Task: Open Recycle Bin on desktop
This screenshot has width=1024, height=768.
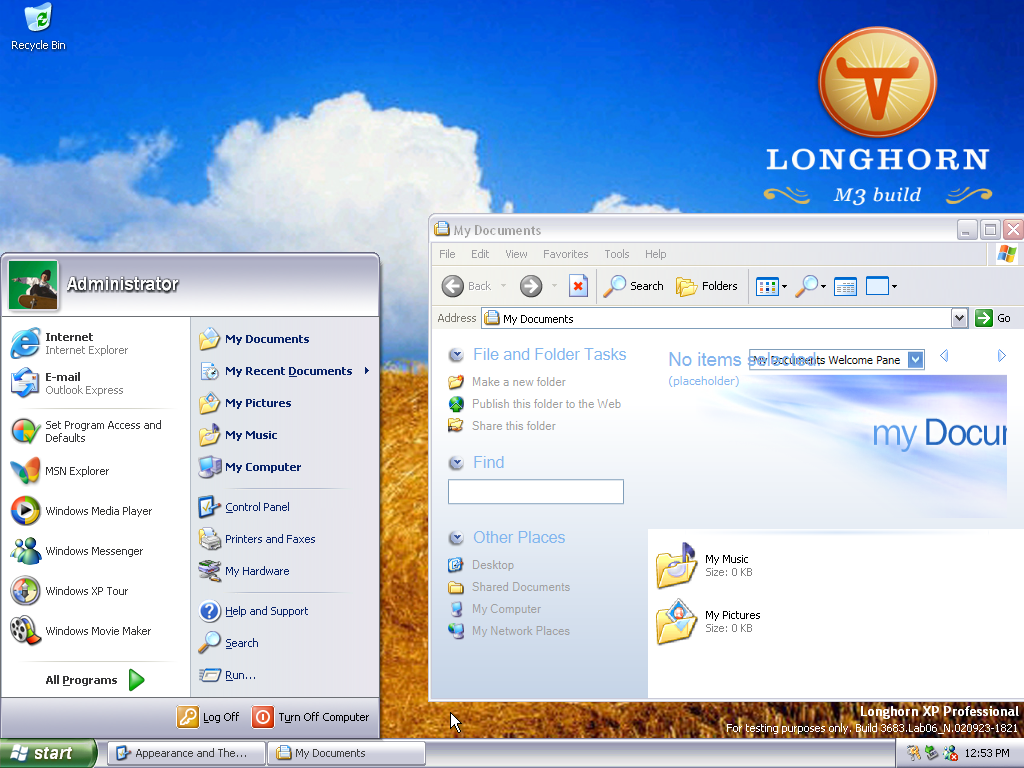Action: 38,27
